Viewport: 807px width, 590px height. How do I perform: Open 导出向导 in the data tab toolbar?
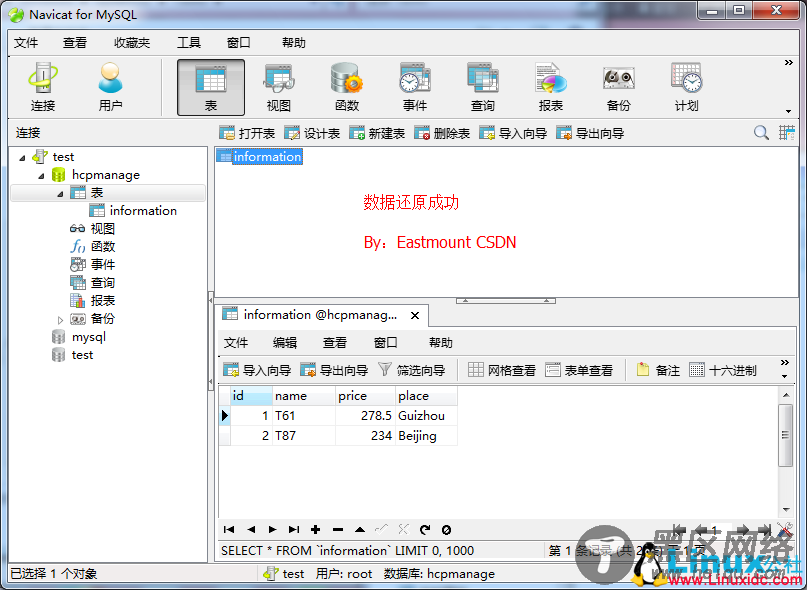click(x=334, y=370)
